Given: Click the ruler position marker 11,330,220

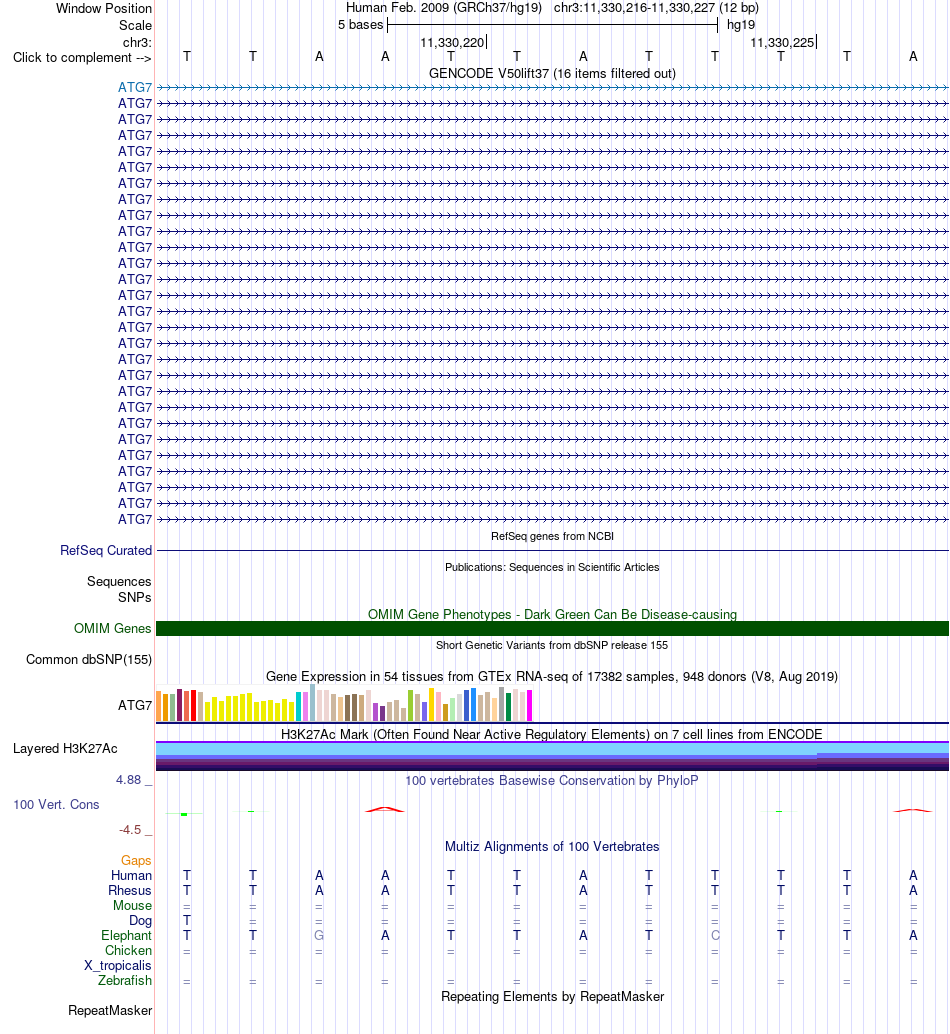Looking at the screenshot, I should (x=452, y=43).
